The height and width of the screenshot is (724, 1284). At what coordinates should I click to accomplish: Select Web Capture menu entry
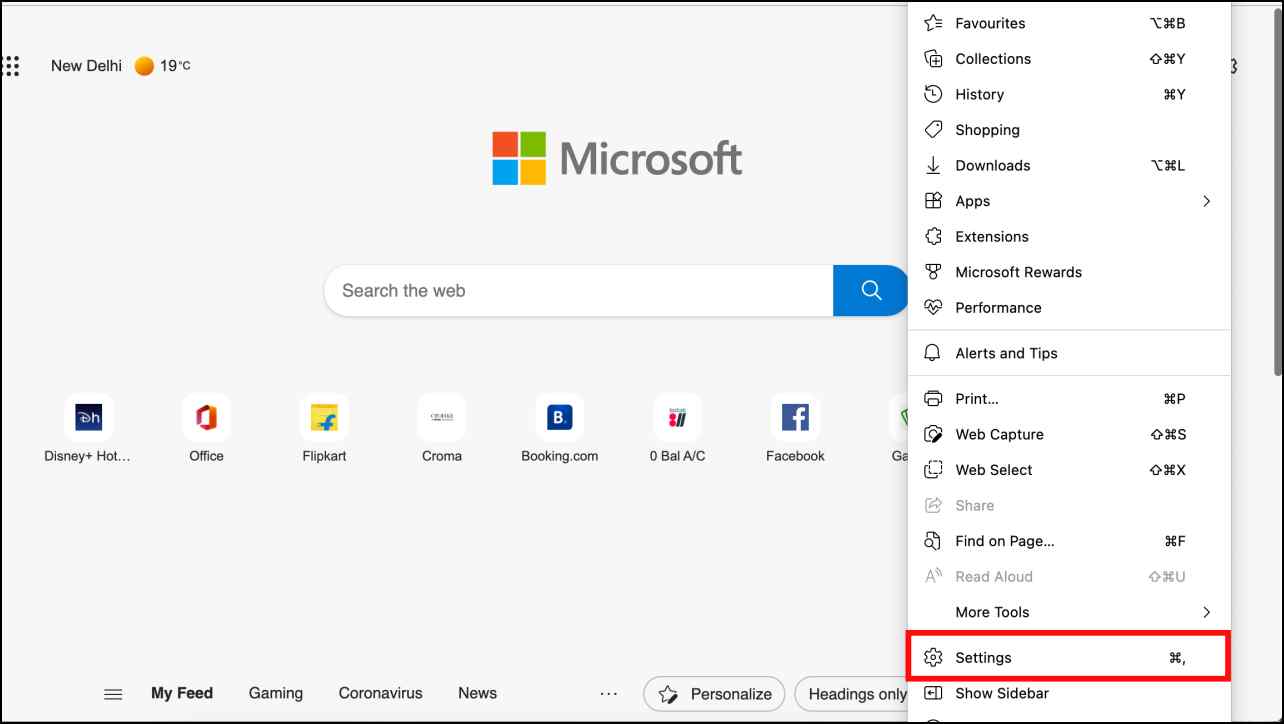(1069, 434)
